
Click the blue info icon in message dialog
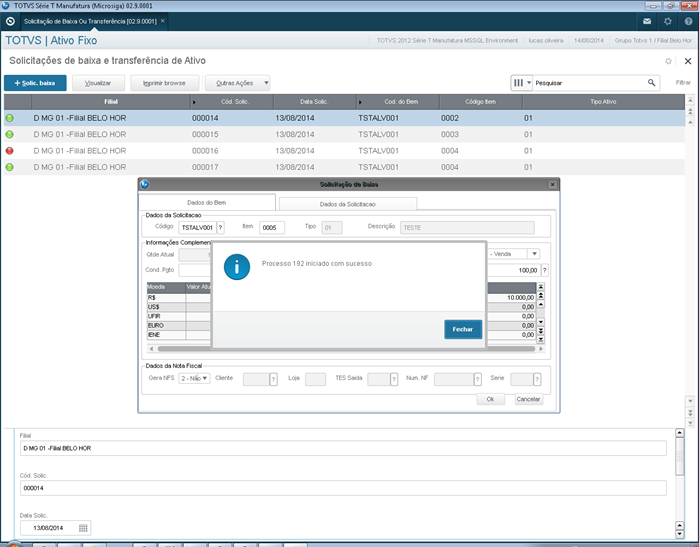pyautogui.click(x=237, y=267)
